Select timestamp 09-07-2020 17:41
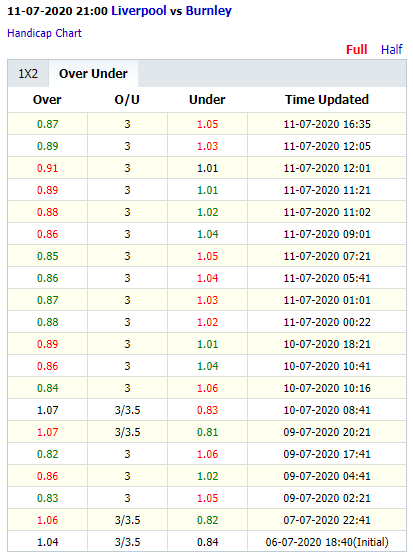Screen dimensions: 413x555 pos(327,454)
